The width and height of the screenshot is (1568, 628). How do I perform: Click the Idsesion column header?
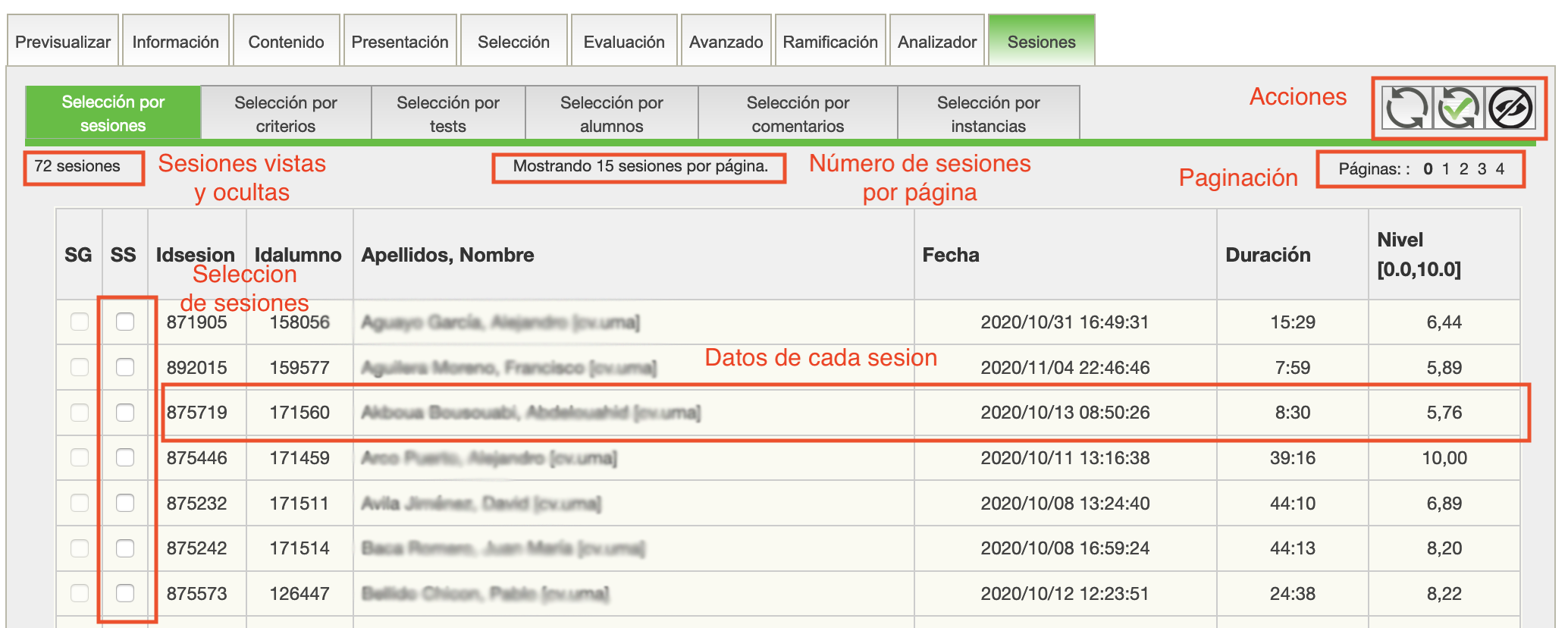click(196, 255)
